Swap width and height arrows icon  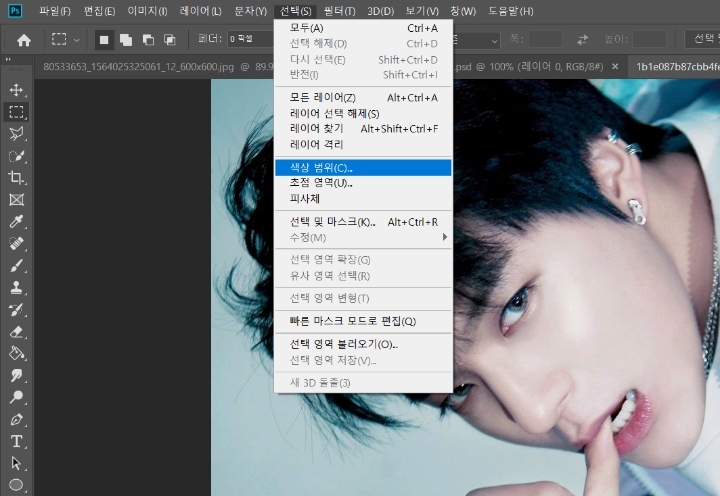point(582,40)
